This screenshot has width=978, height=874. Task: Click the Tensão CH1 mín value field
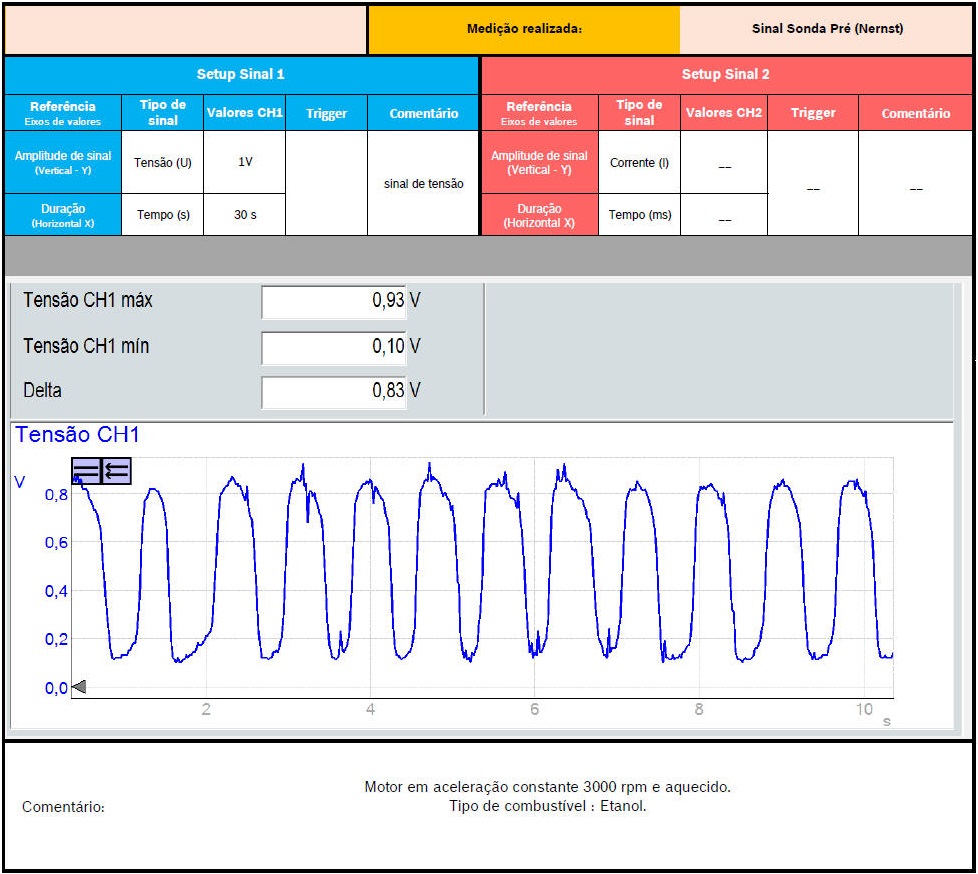tap(334, 347)
